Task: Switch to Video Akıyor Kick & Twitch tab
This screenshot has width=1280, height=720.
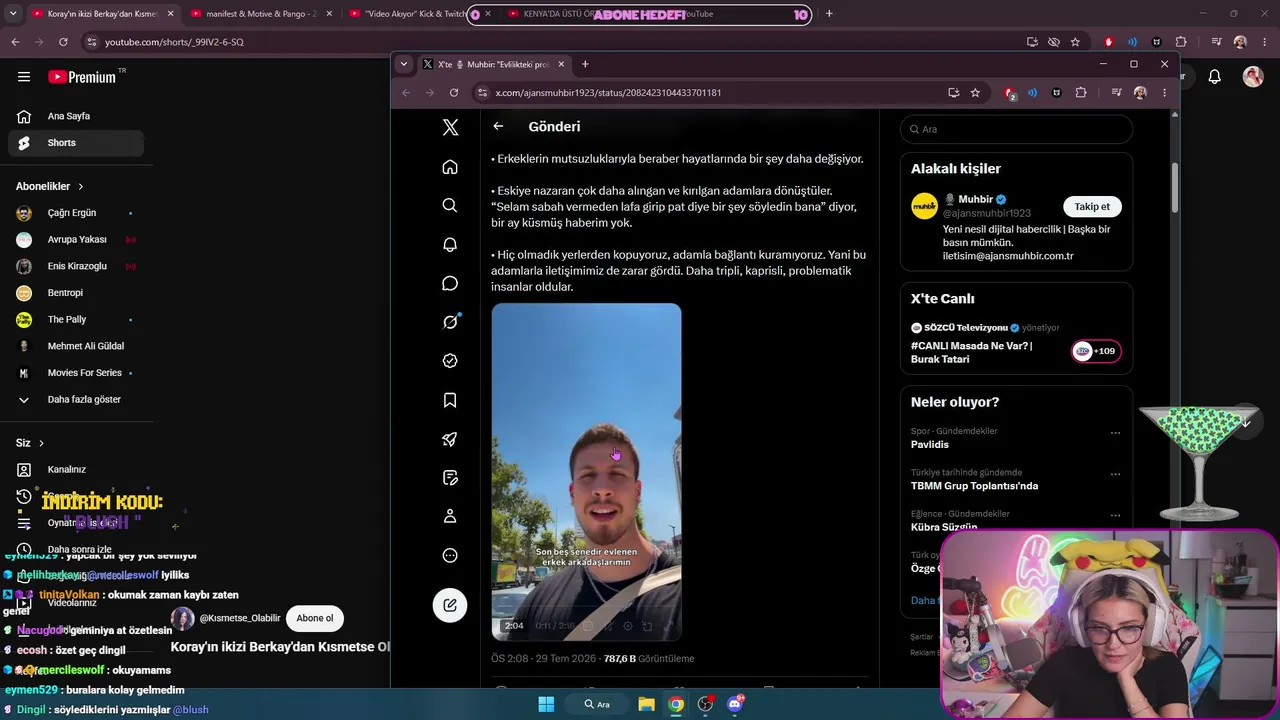Action: click(x=419, y=14)
